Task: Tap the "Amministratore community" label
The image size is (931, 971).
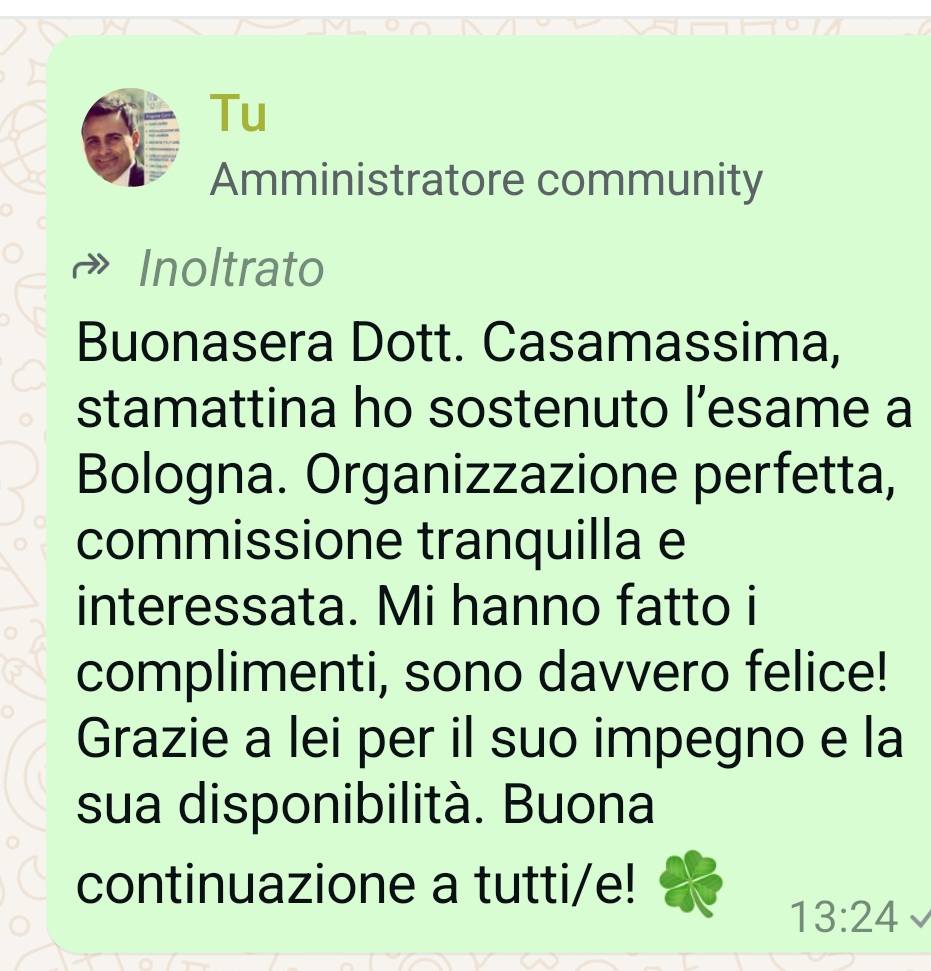Action: 486,180
